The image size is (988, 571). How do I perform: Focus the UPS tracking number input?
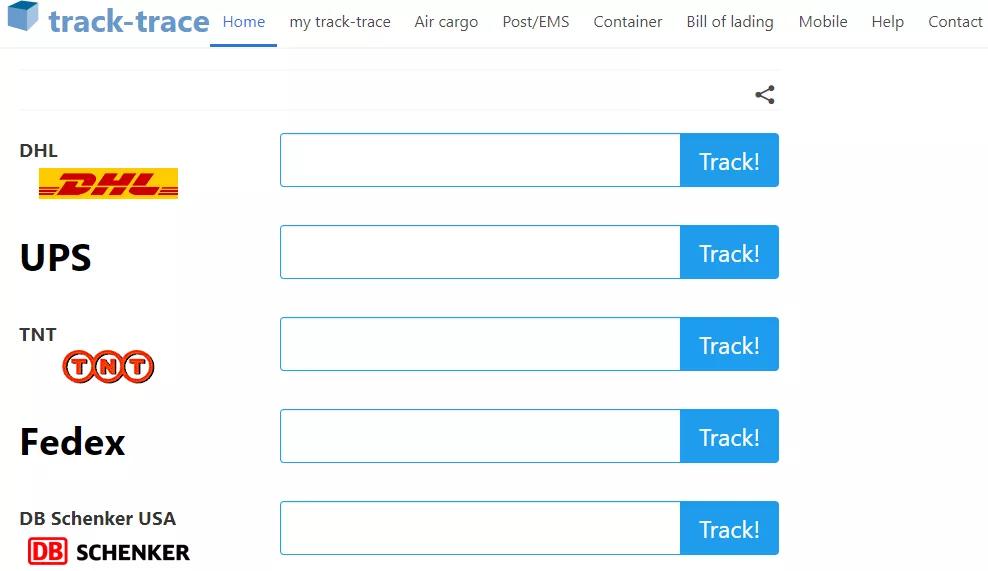480,252
